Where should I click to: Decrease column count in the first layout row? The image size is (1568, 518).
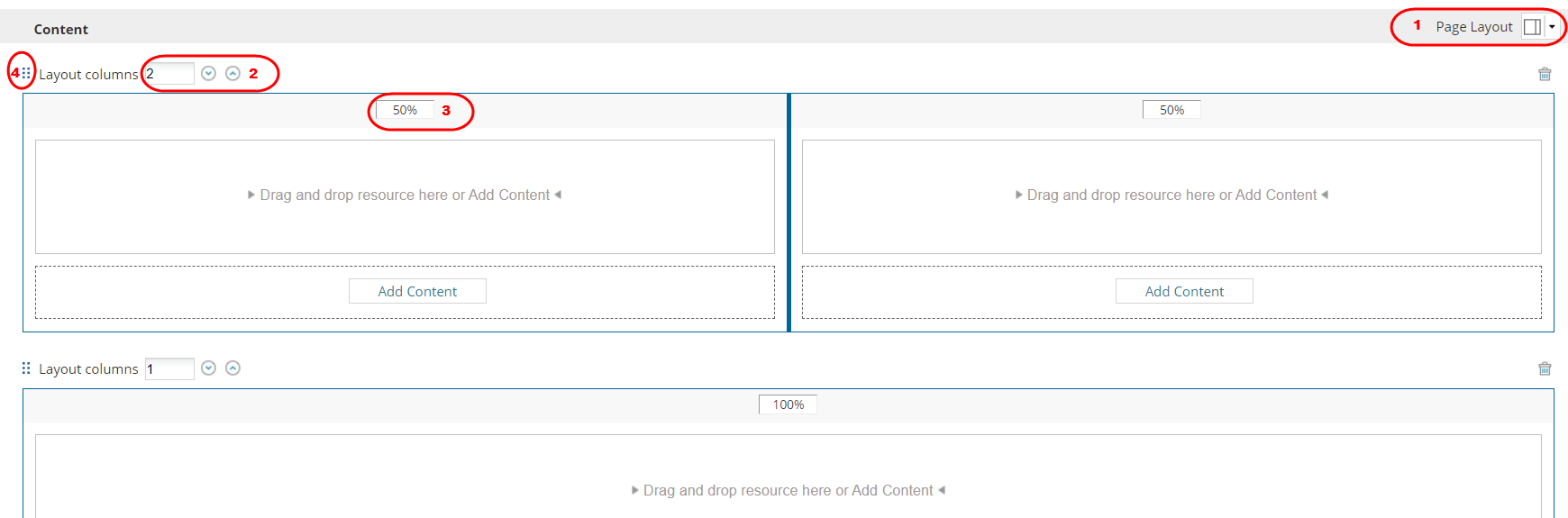click(208, 73)
